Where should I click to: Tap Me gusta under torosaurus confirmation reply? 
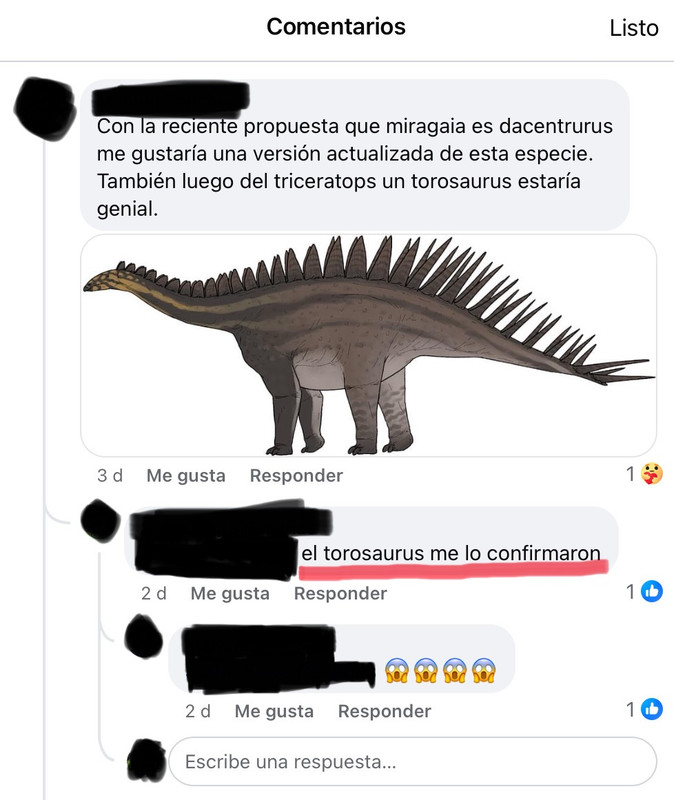click(x=230, y=593)
